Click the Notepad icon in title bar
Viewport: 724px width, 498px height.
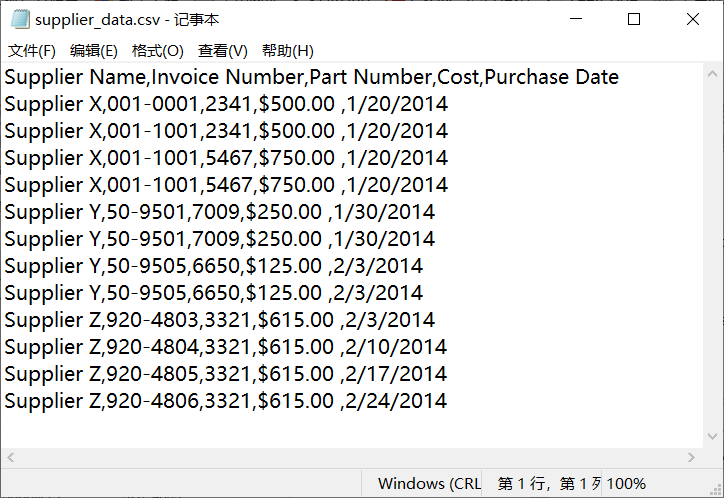pyautogui.click(x=20, y=19)
